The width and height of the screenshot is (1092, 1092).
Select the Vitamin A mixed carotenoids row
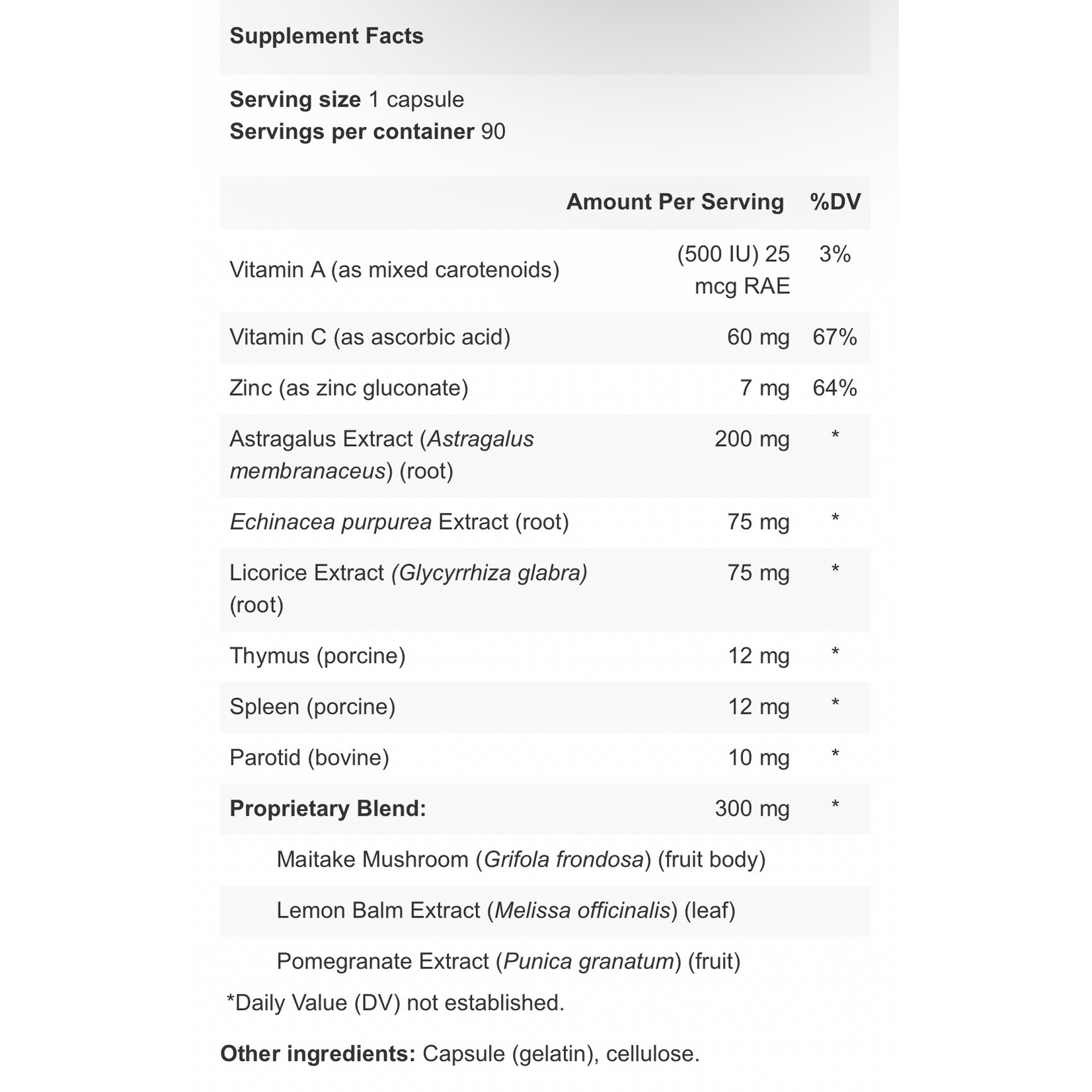(545, 270)
